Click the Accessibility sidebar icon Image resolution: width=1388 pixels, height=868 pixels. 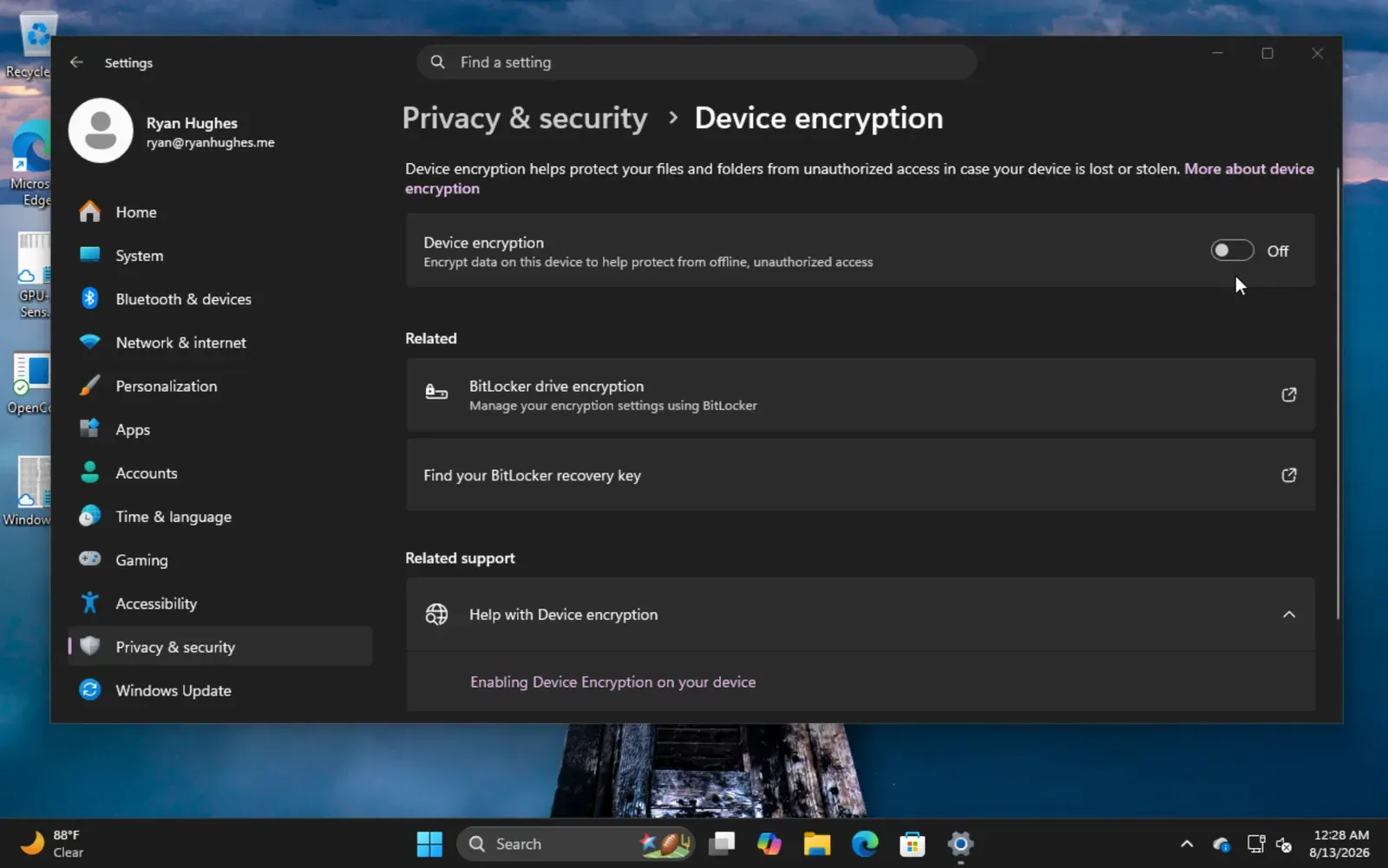tap(89, 603)
